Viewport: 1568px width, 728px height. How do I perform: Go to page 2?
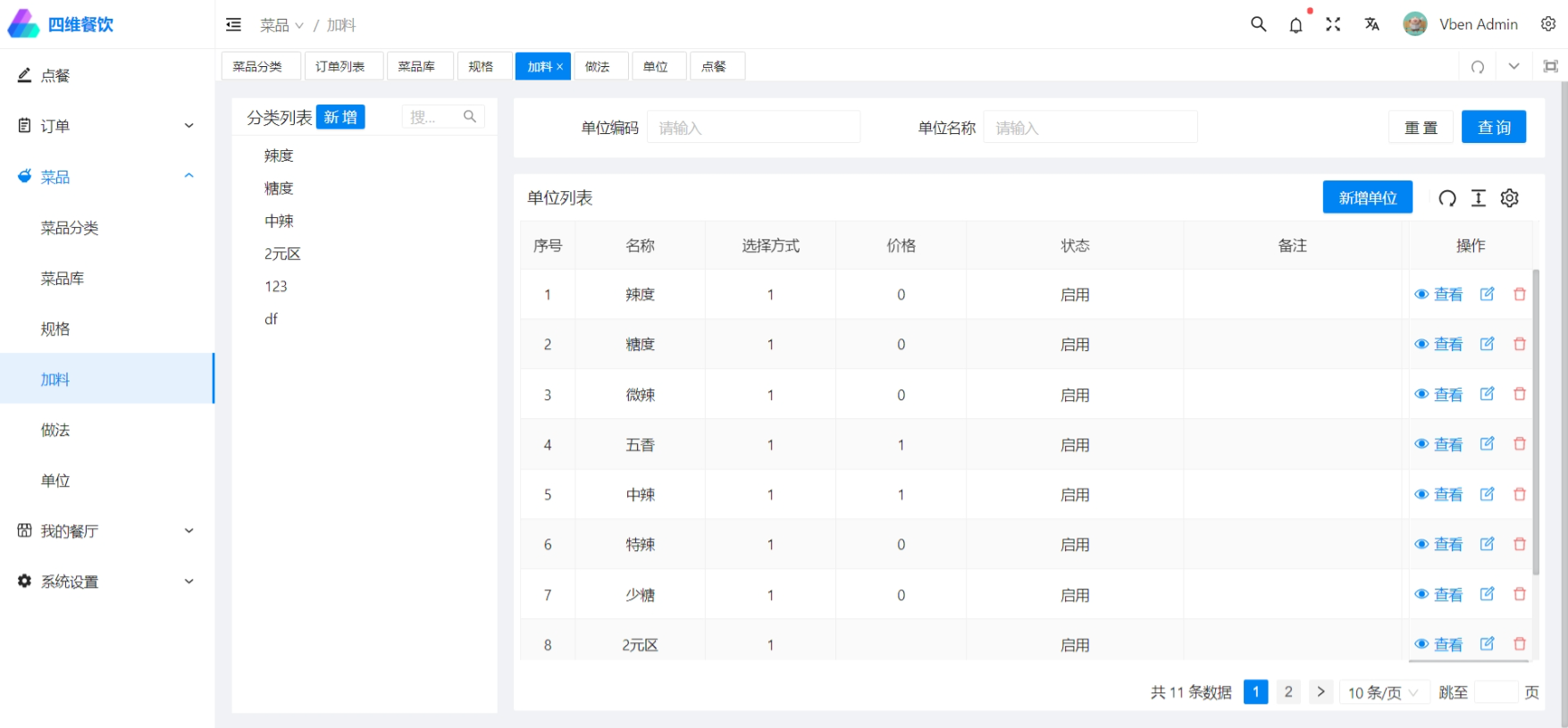coord(1288,691)
